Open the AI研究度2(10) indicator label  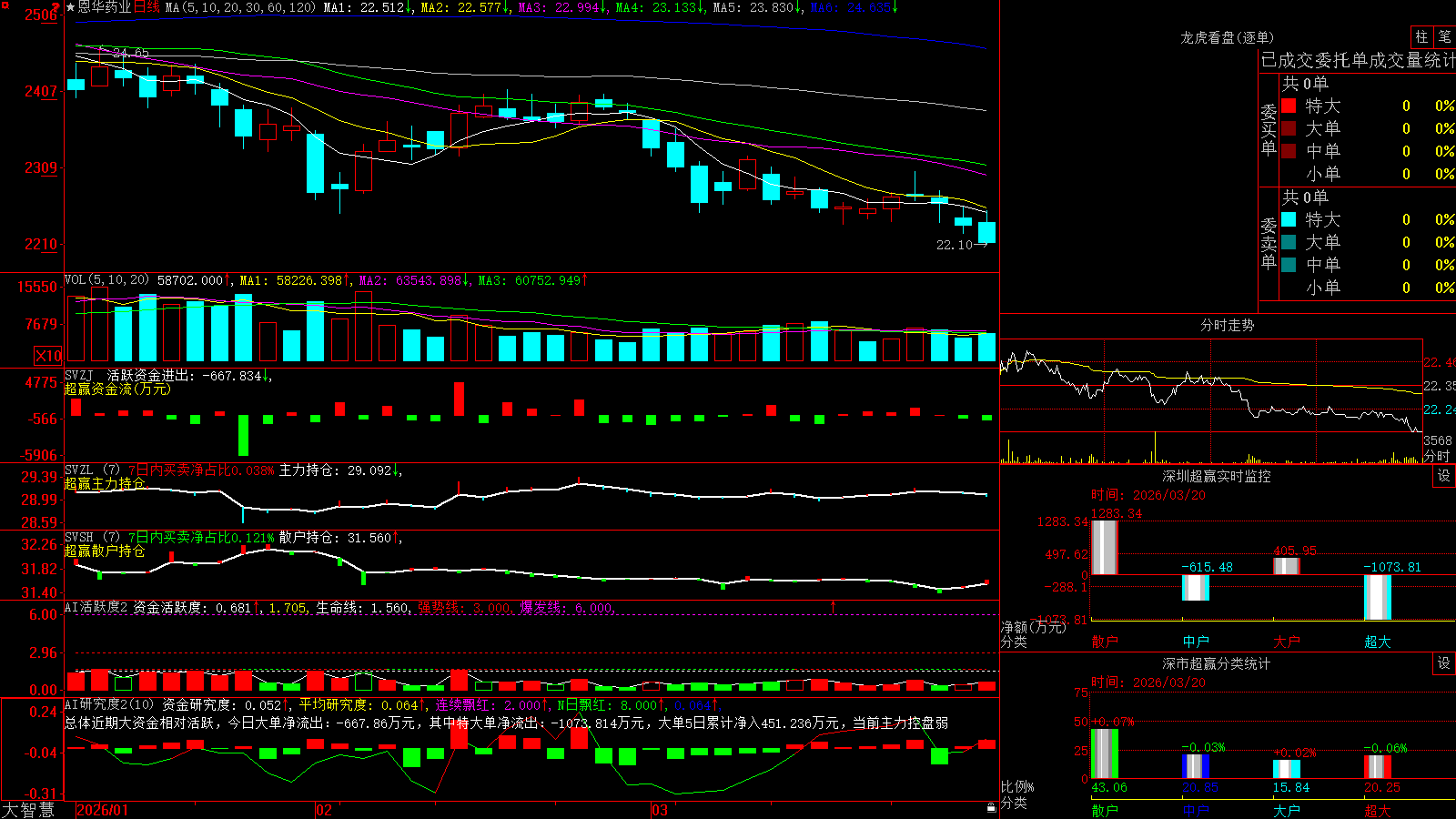click(110, 704)
